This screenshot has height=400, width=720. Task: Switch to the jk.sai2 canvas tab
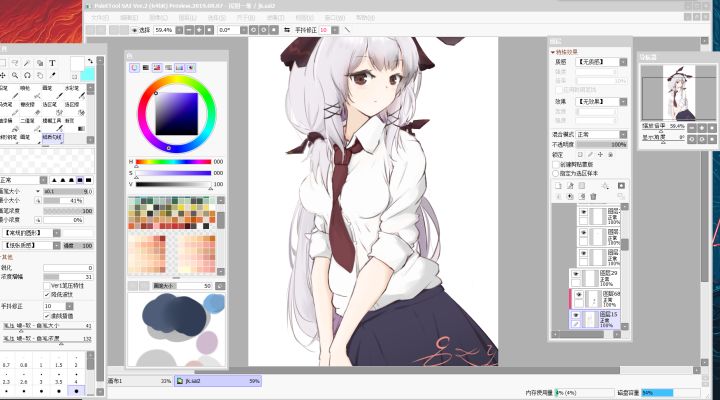coord(218,381)
